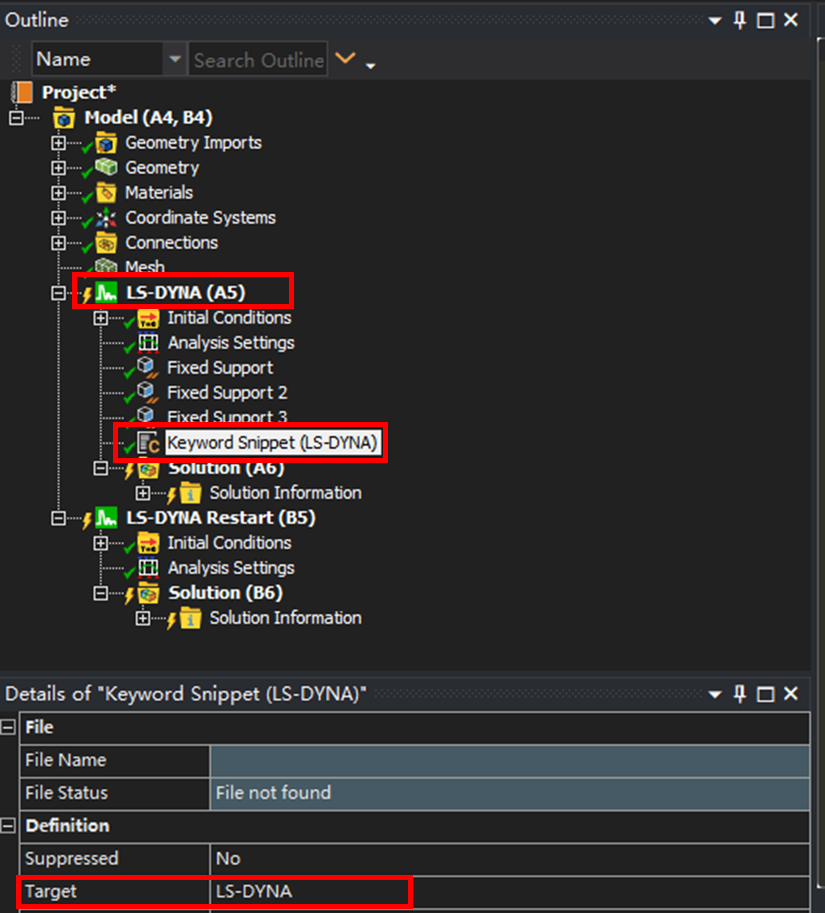Screen dimensions: 825x913
Task: Click the File not found status value
Action: (x=509, y=793)
